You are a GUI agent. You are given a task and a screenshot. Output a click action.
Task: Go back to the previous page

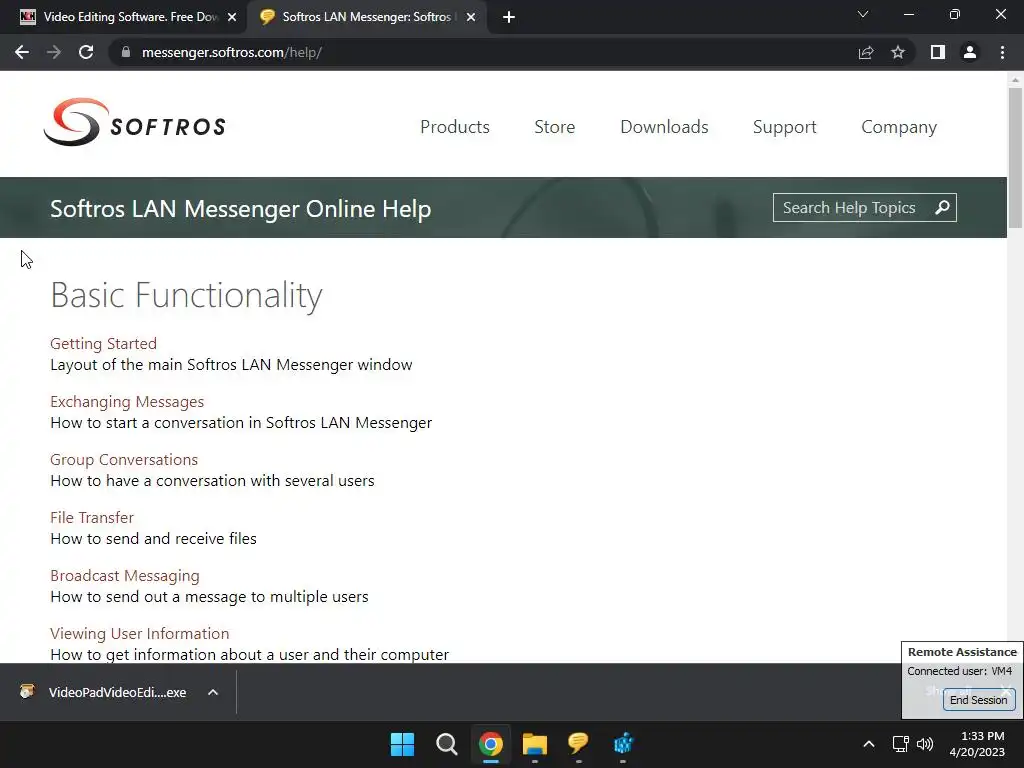click(x=22, y=52)
